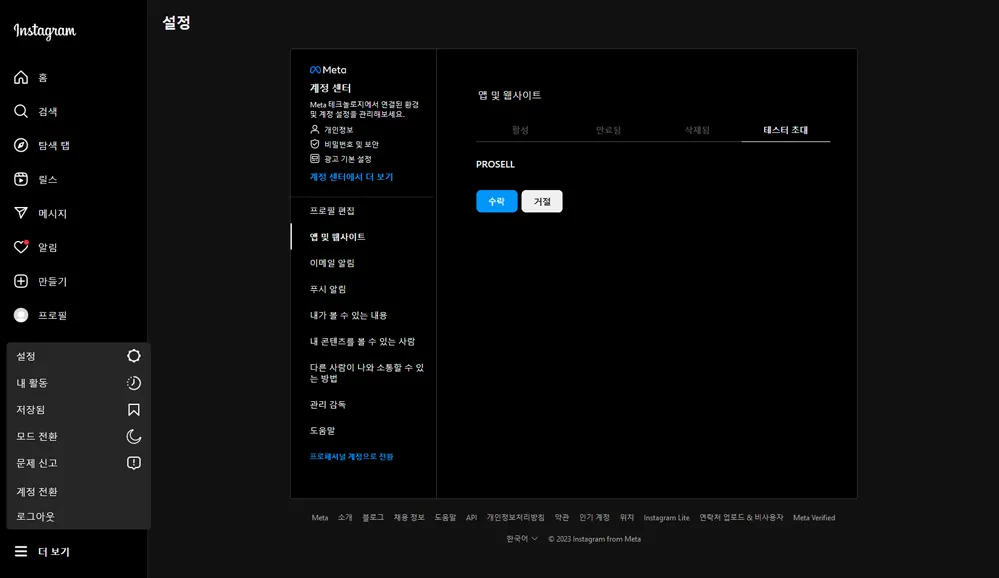This screenshot has width=999, height=578.
Task: Click the saved (저장됨) bookmark icon
Action: click(134, 410)
